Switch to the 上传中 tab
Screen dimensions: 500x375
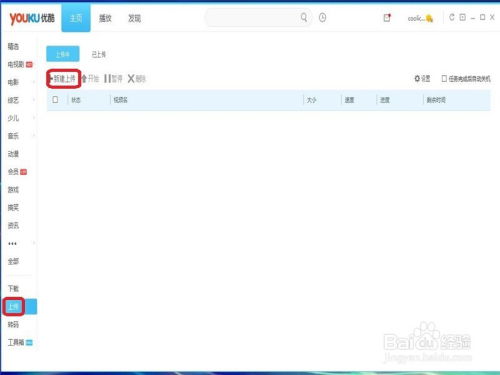pyautogui.click(x=63, y=54)
